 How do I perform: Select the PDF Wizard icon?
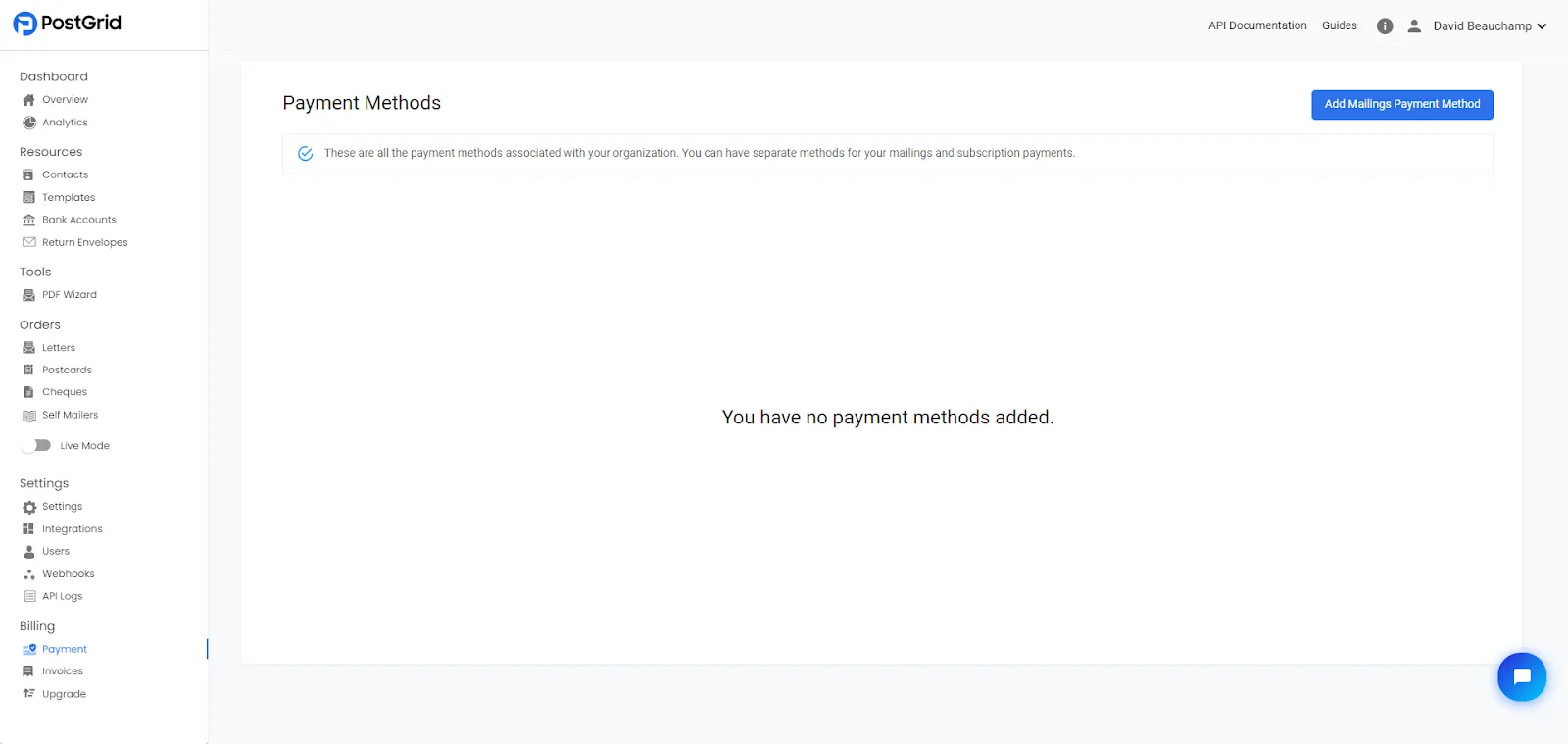pyautogui.click(x=29, y=295)
